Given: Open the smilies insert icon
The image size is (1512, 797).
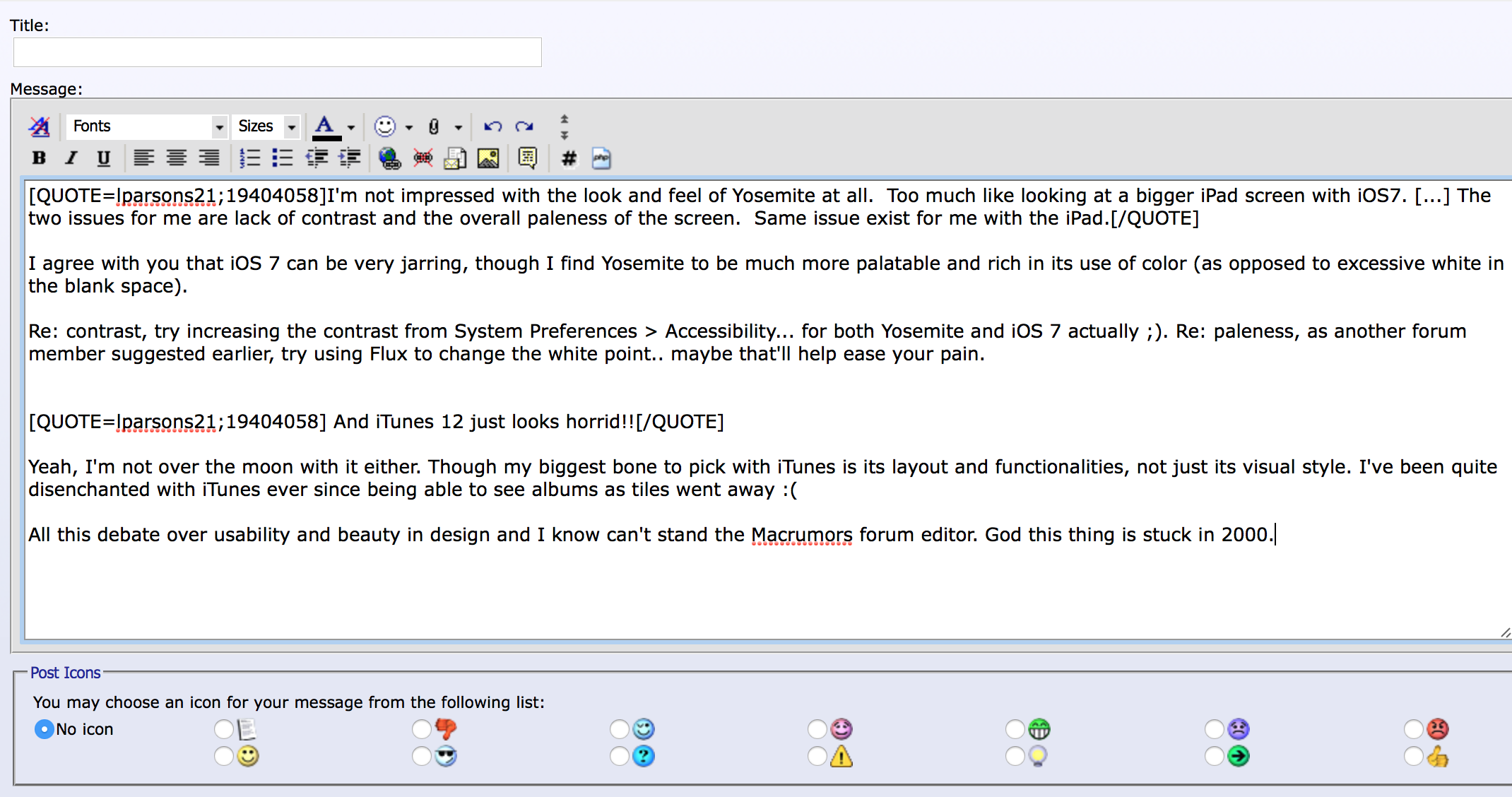Looking at the screenshot, I should pyautogui.click(x=385, y=126).
